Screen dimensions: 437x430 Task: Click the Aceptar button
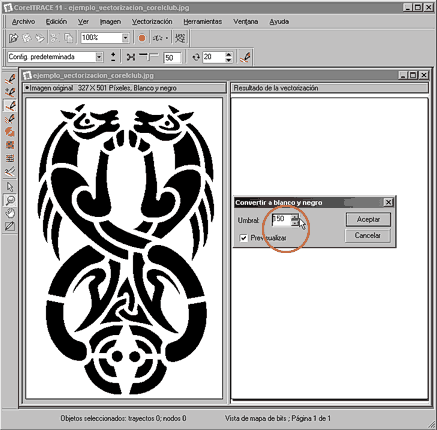coord(368,219)
